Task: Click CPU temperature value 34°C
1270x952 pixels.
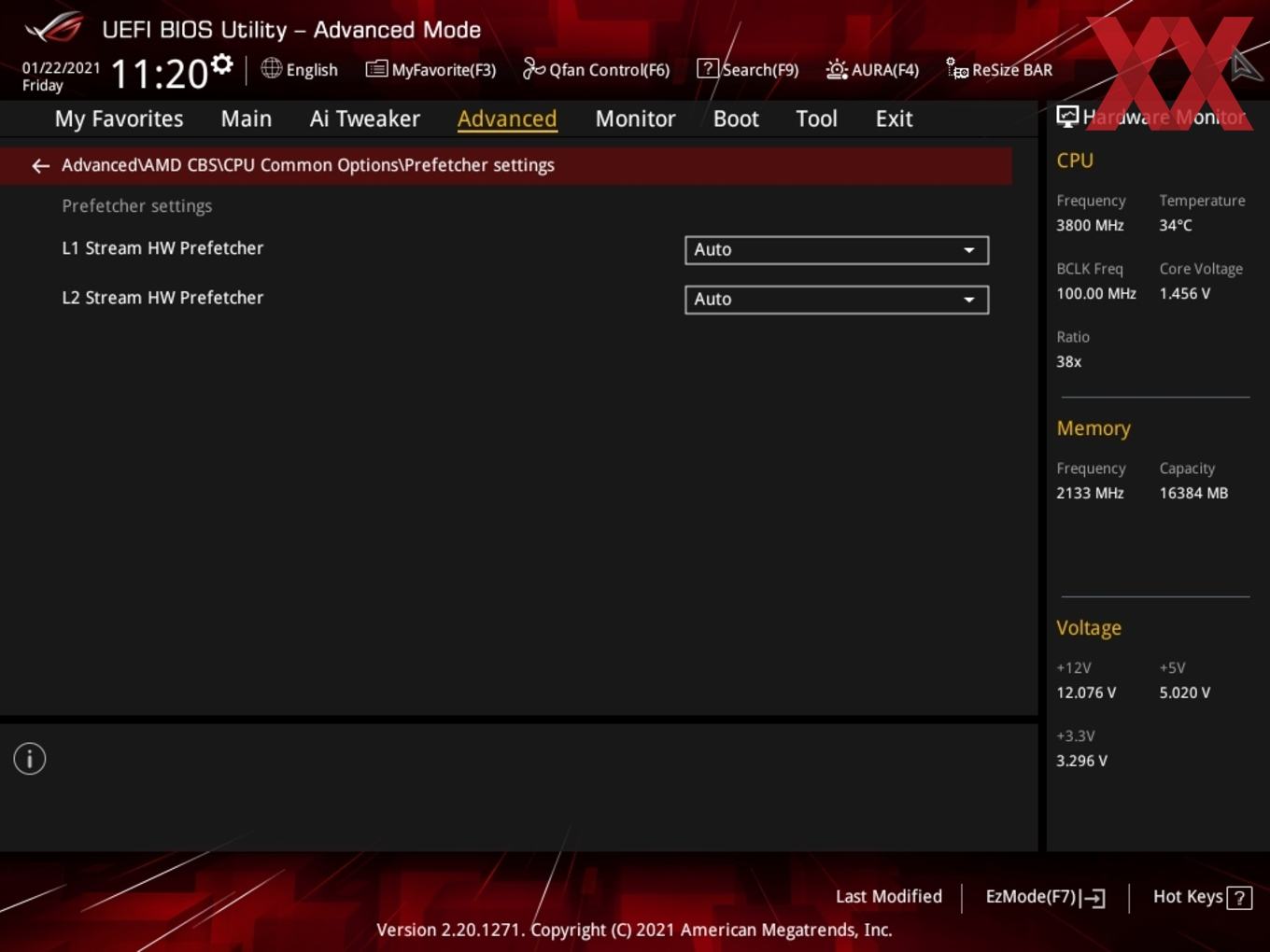Action: pos(1176,226)
